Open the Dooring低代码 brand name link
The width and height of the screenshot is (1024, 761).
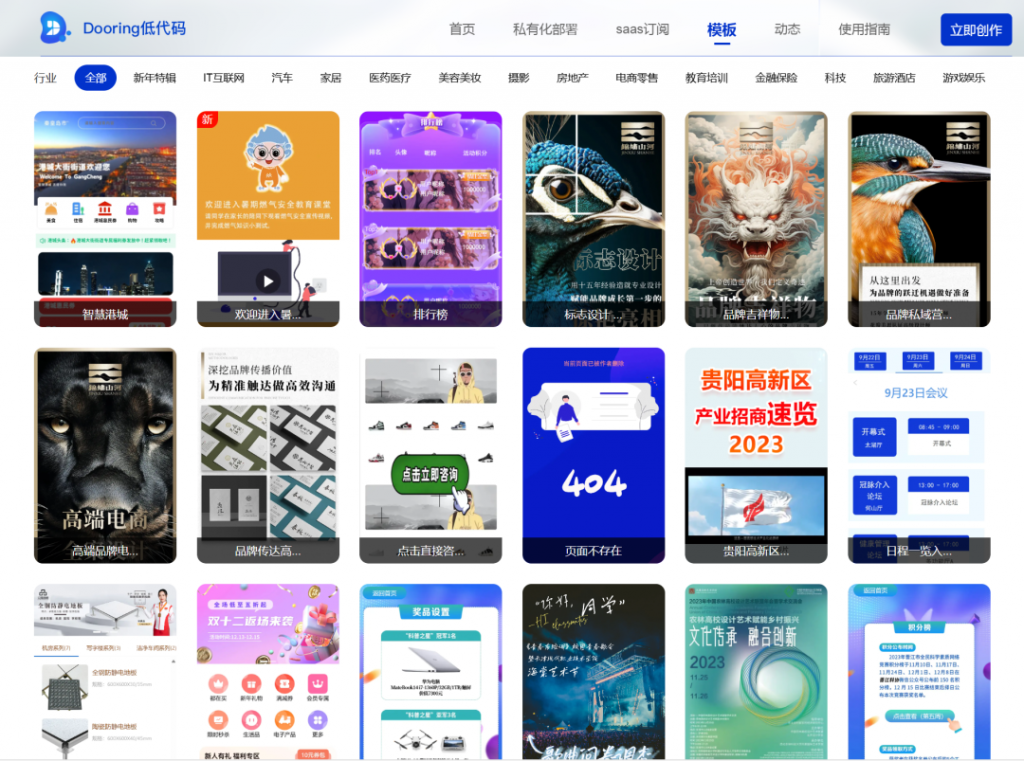(134, 28)
